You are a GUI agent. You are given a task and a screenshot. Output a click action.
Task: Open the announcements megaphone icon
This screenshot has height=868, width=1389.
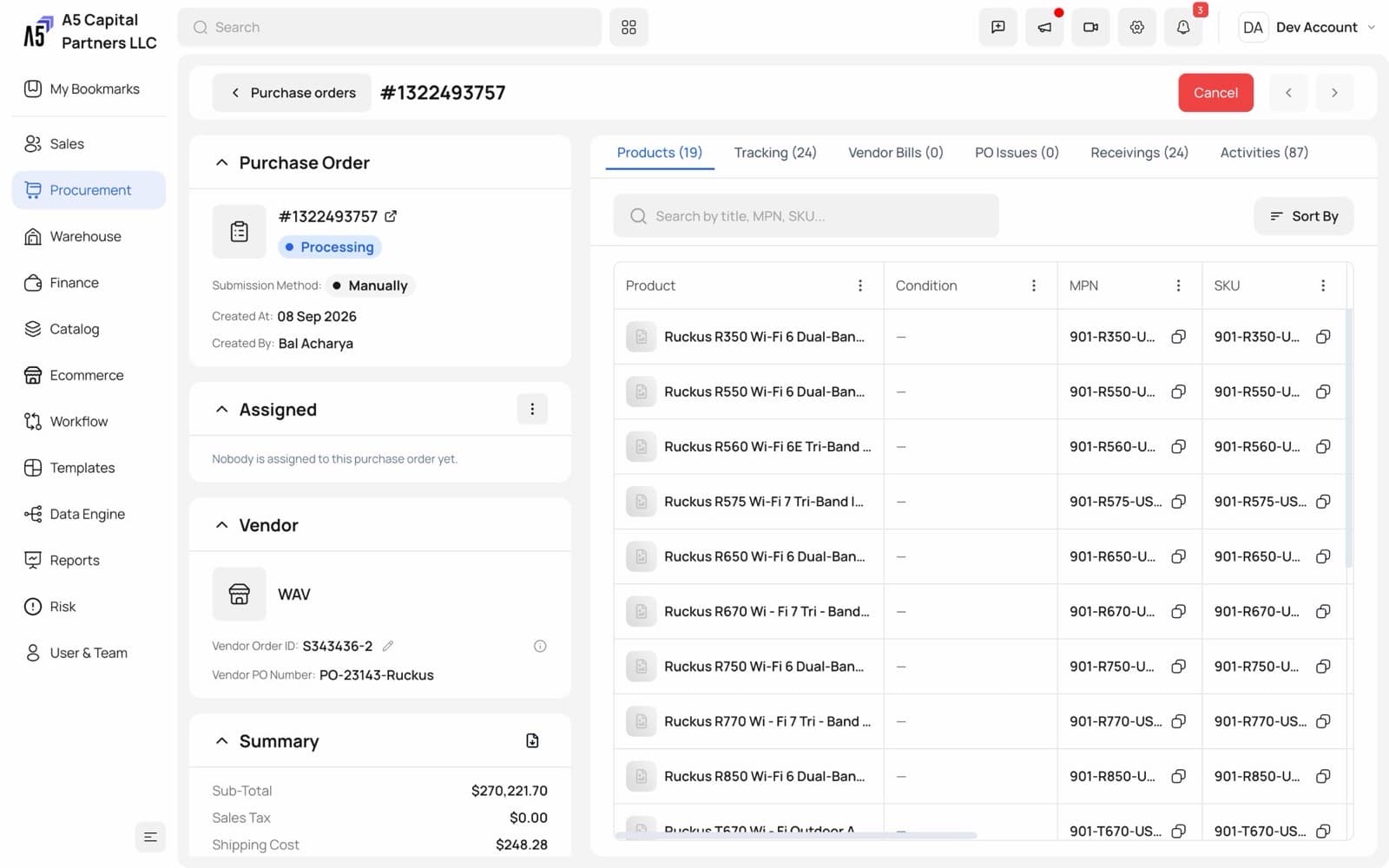(1044, 28)
